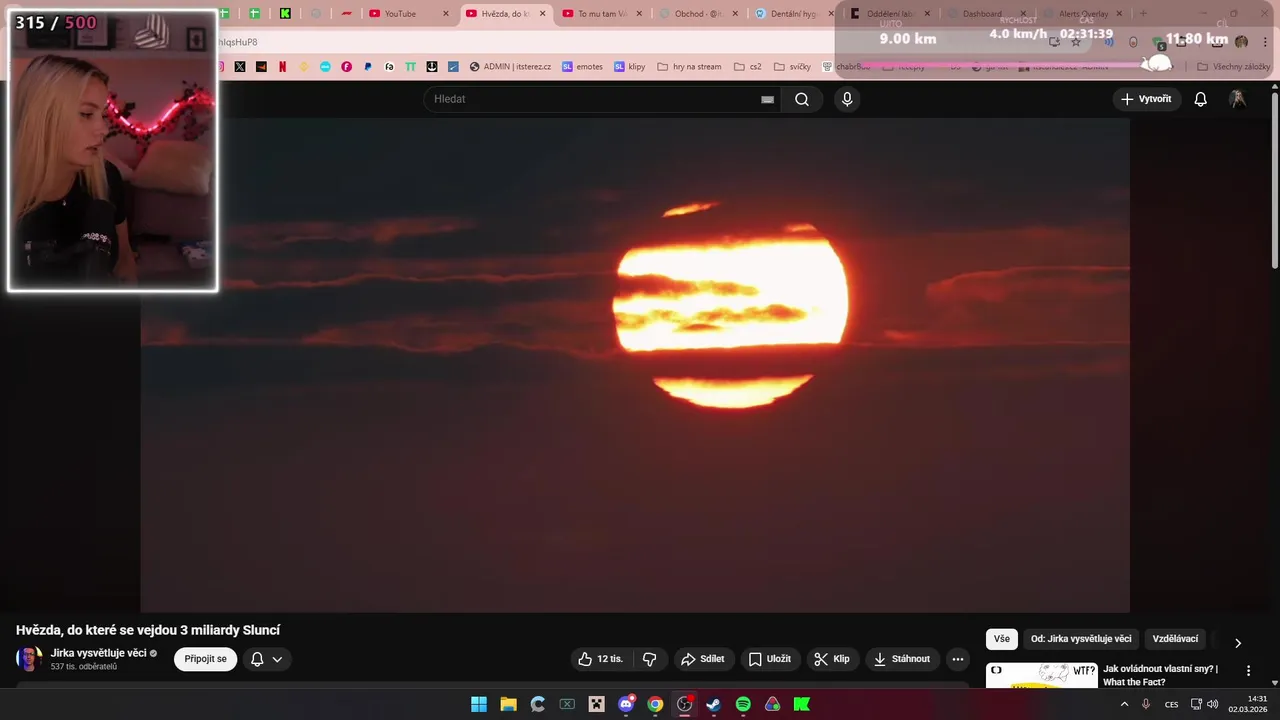Viewport: 1280px width, 720px height.
Task: Click the CES language indicator
Action: coord(1171,704)
